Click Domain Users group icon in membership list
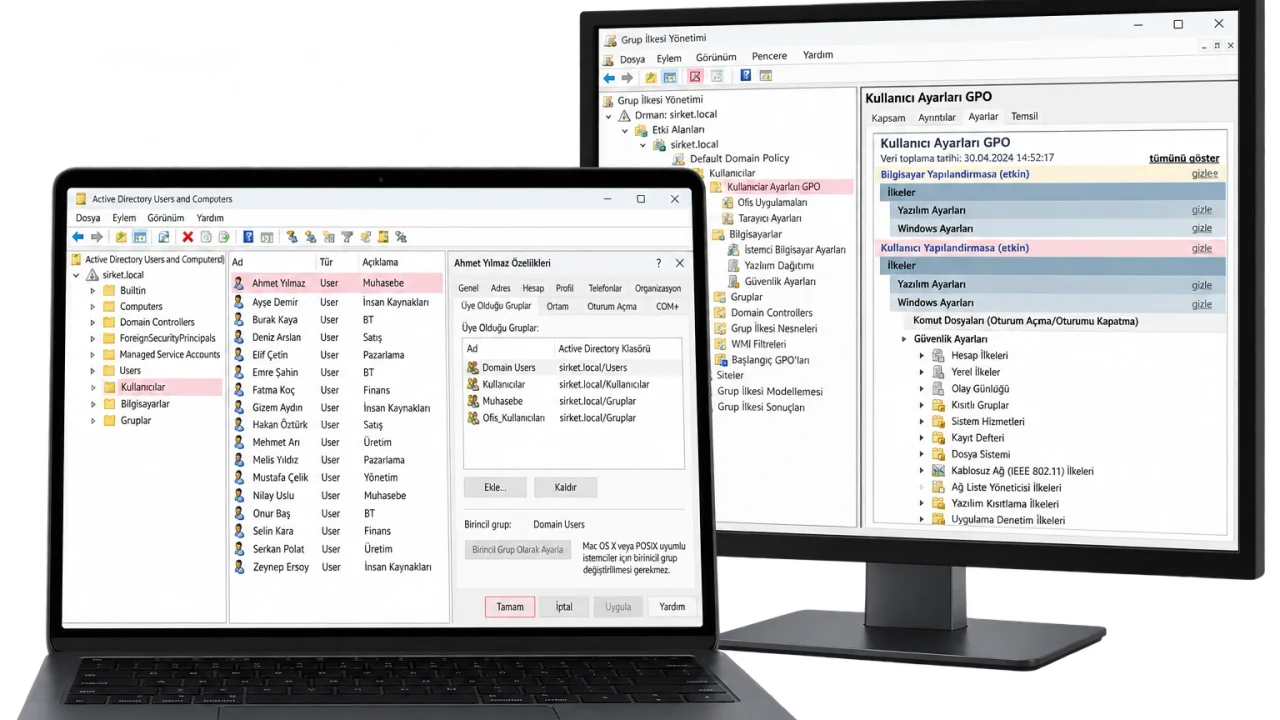Viewport: 1280px width, 720px height. tap(473, 368)
